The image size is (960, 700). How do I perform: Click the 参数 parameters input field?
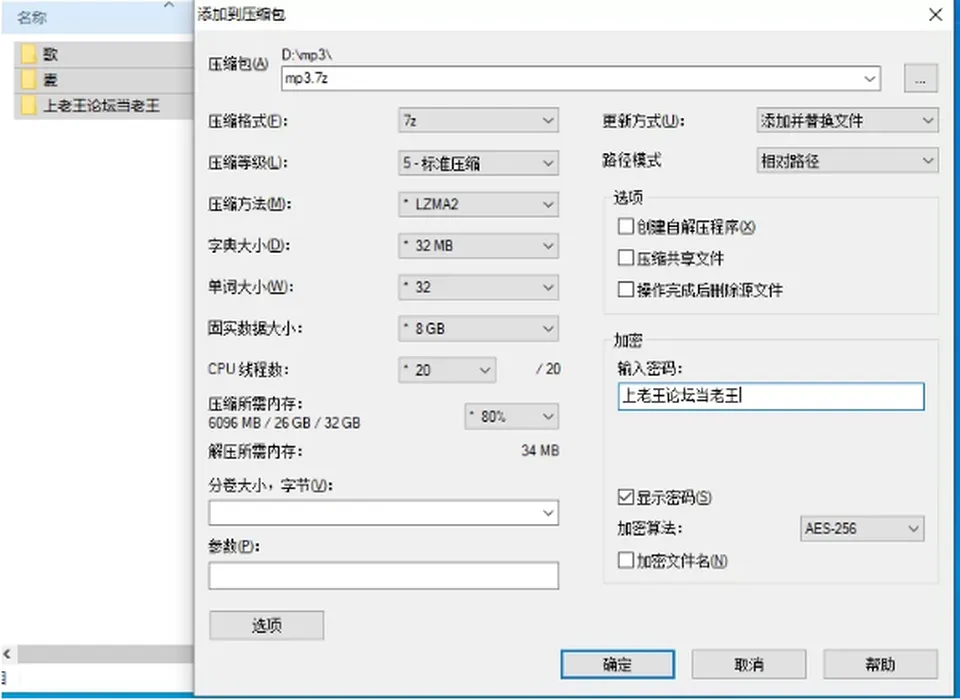(383, 576)
